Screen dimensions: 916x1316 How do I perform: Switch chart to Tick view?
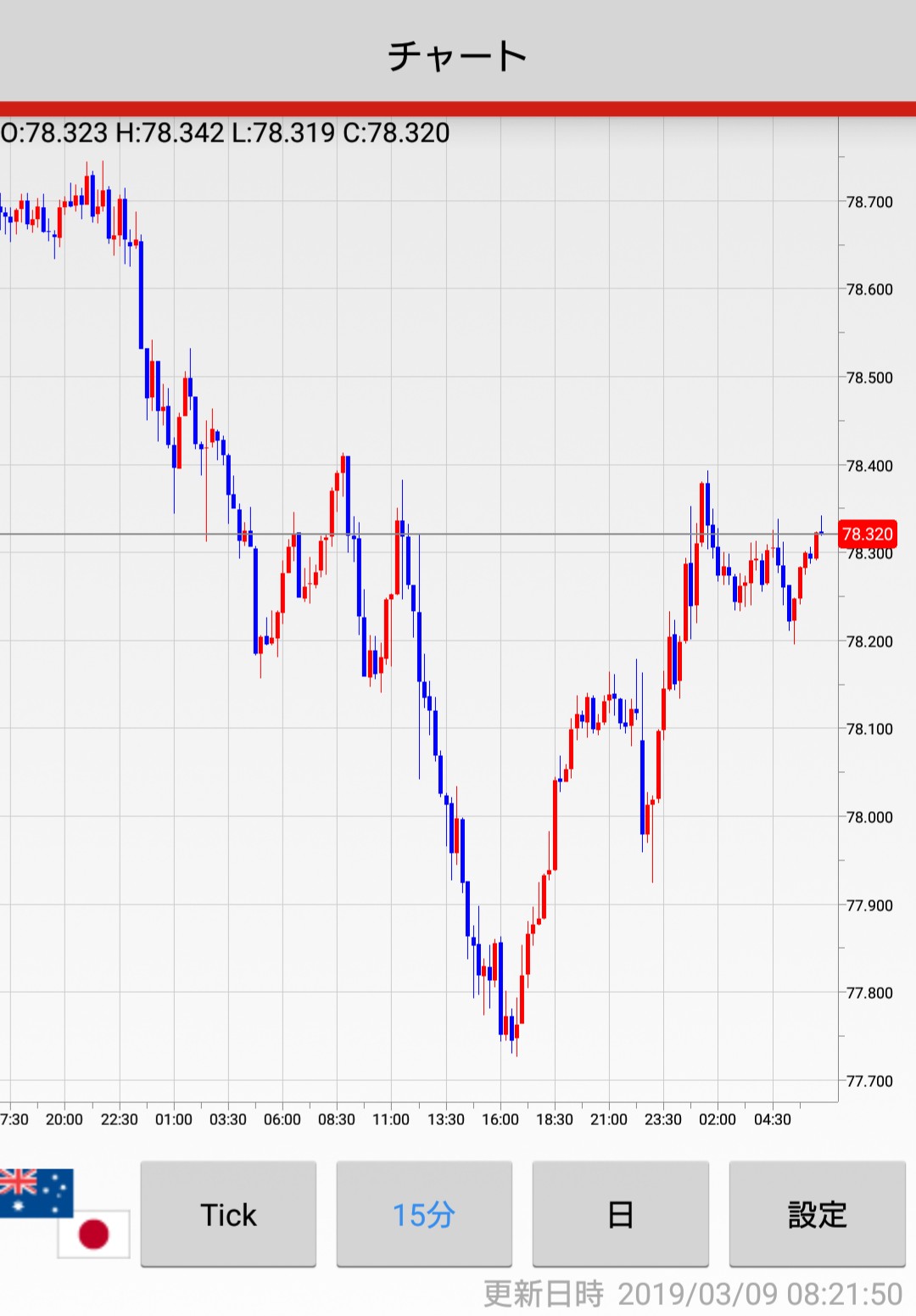(x=228, y=1214)
